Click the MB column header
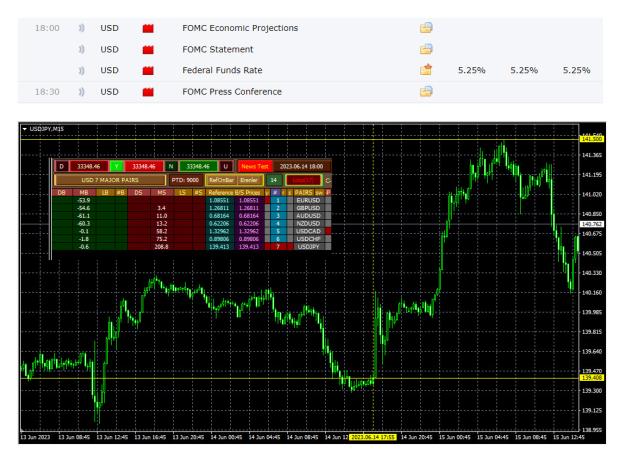This screenshot has width=625, height=463. coord(84,192)
